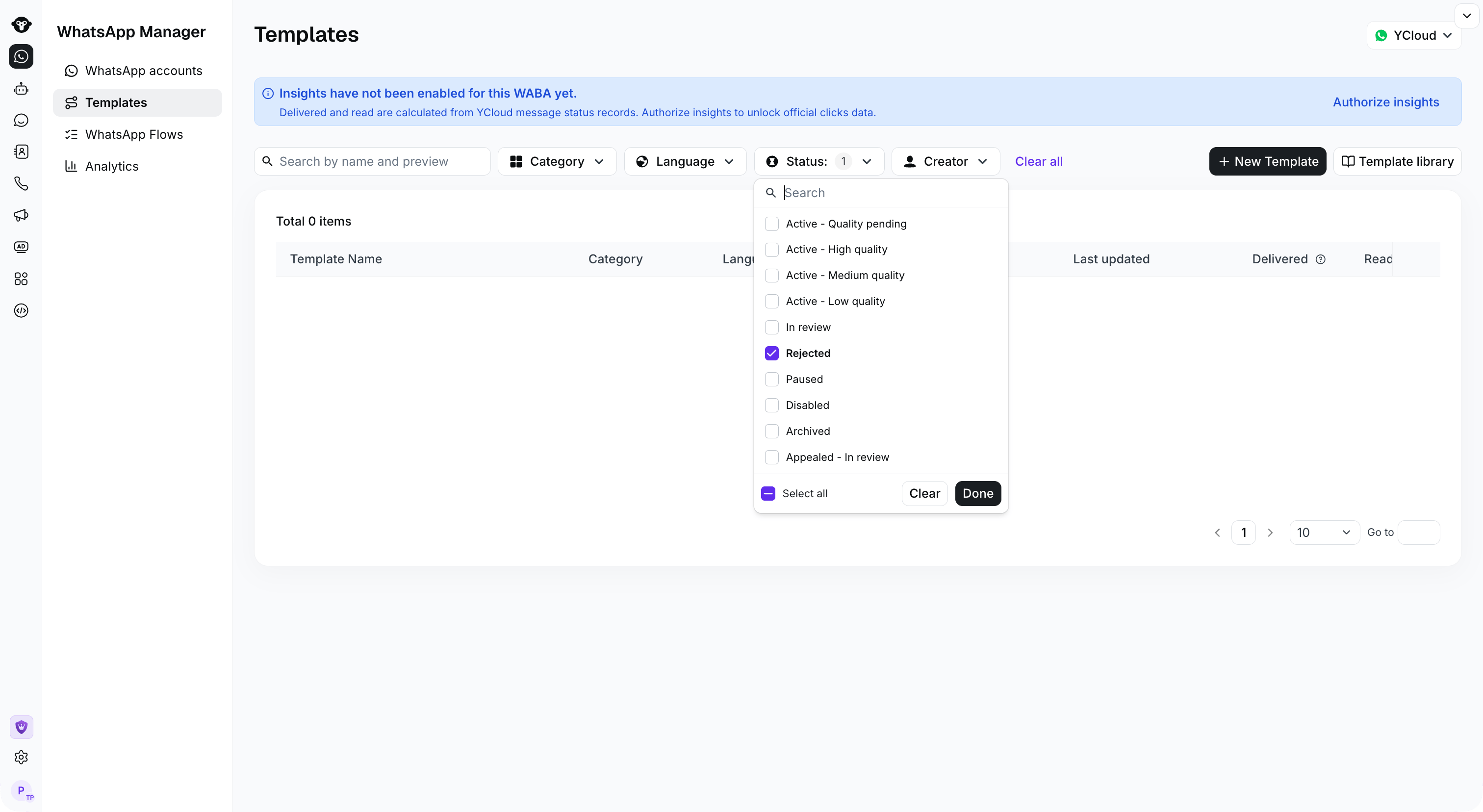Screen dimensions: 1483x812
Task: Open the AD ads icon
Action: (21, 247)
